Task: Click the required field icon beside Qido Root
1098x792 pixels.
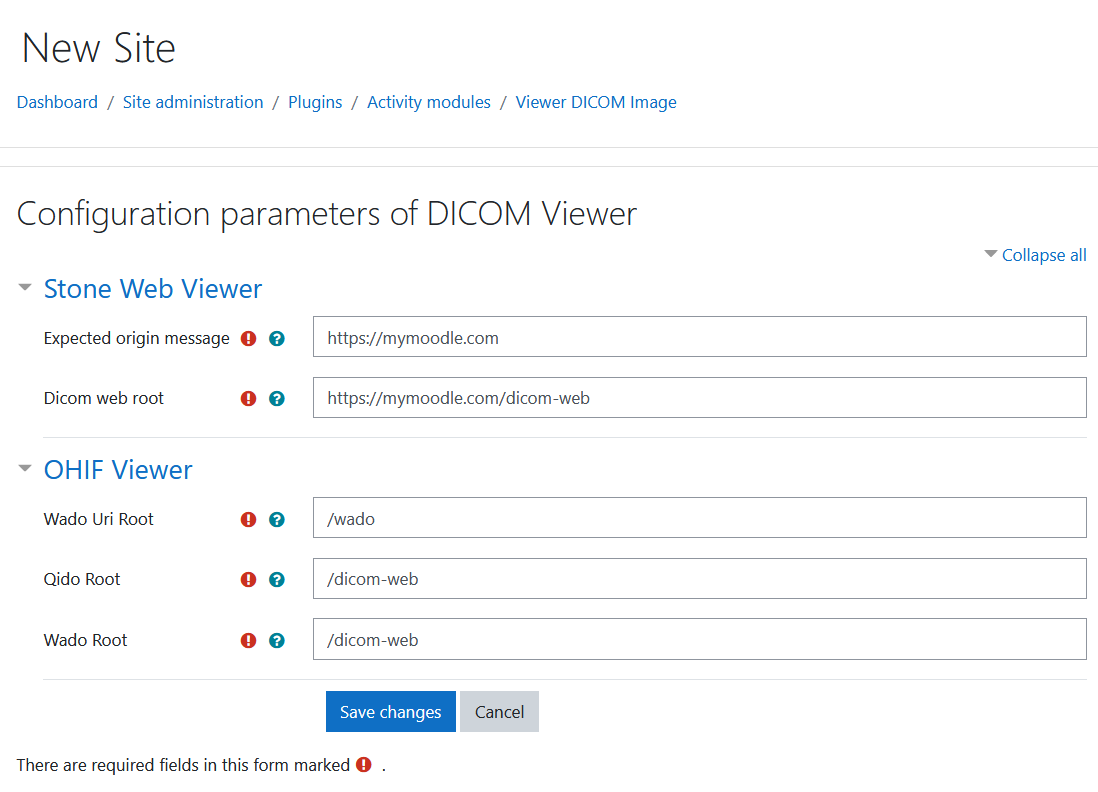Action: pos(248,578)
